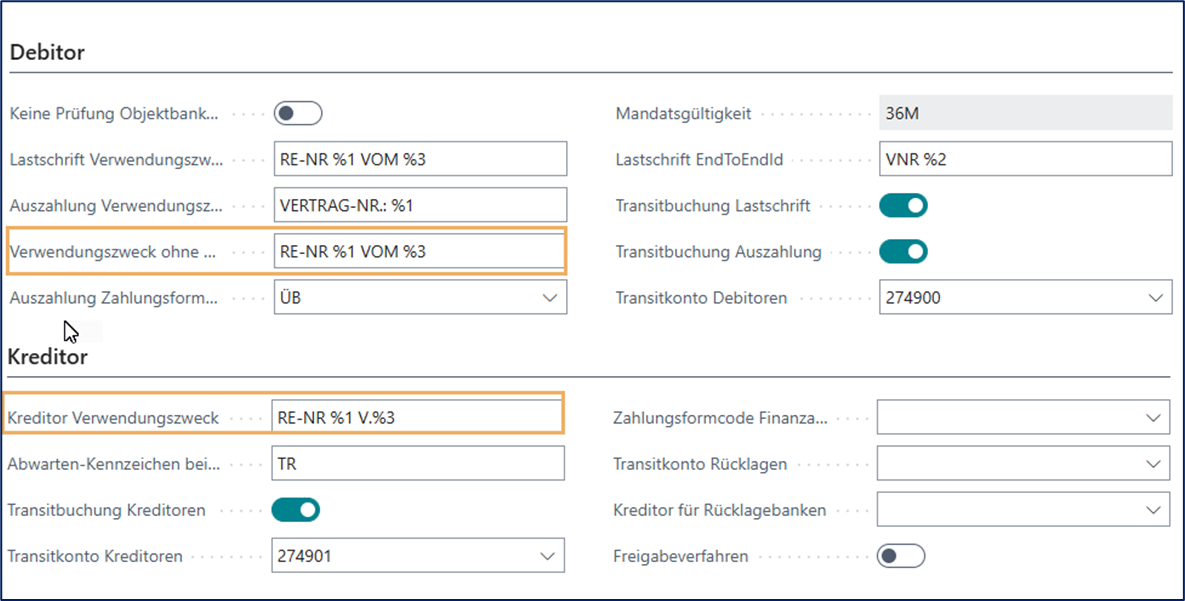
Task: Open the Transitkonto Debitoren dropdown
Action: (1157, 297)
